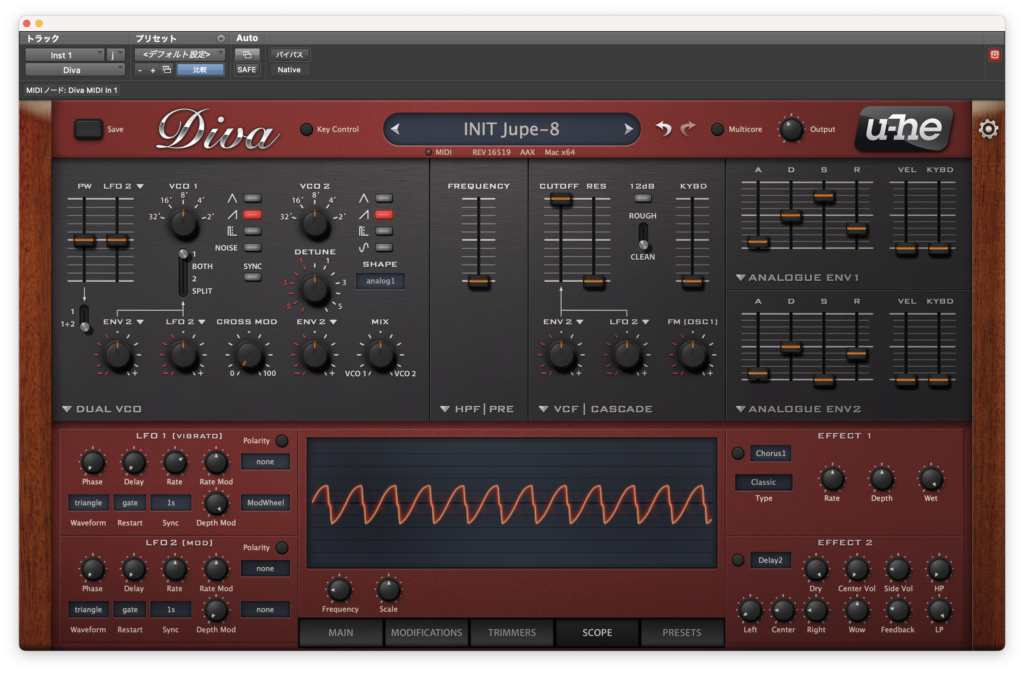Open LFO 1 triangle waveform selector
This screenshot has width=1024, height=673.
tap(88, 503)
